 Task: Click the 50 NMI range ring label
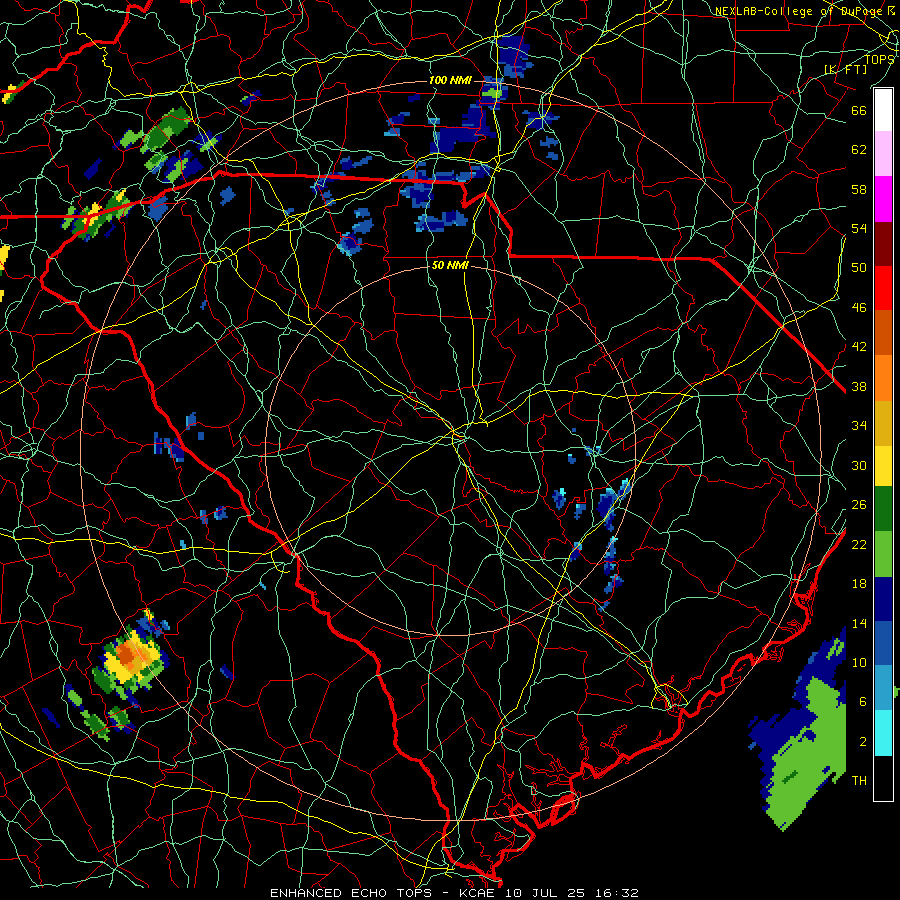450,265
